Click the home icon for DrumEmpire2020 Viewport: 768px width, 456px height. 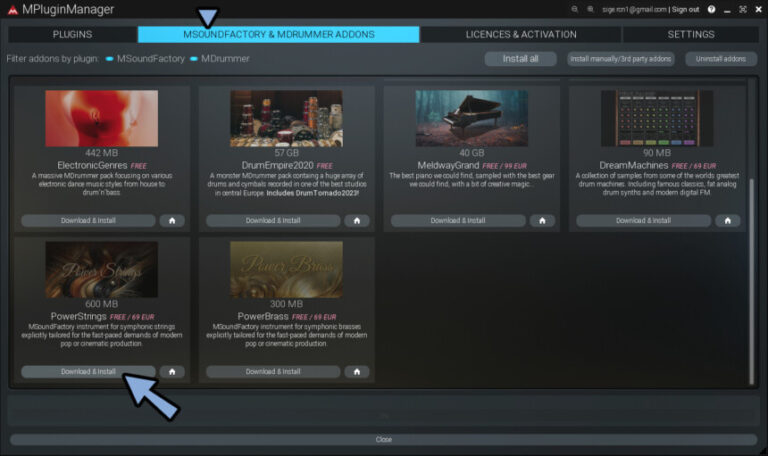356,220
